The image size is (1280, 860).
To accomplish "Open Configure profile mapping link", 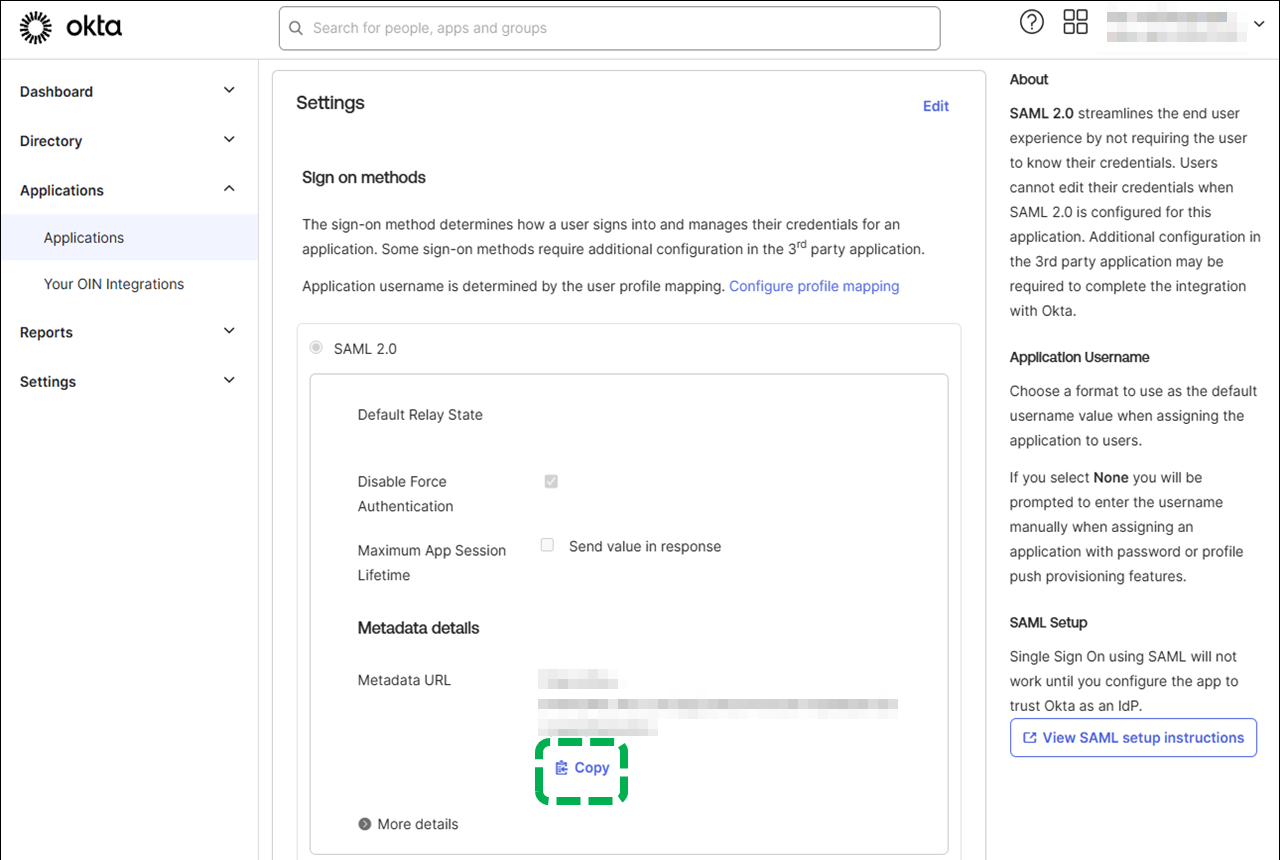I will click(x=813, y=286).
